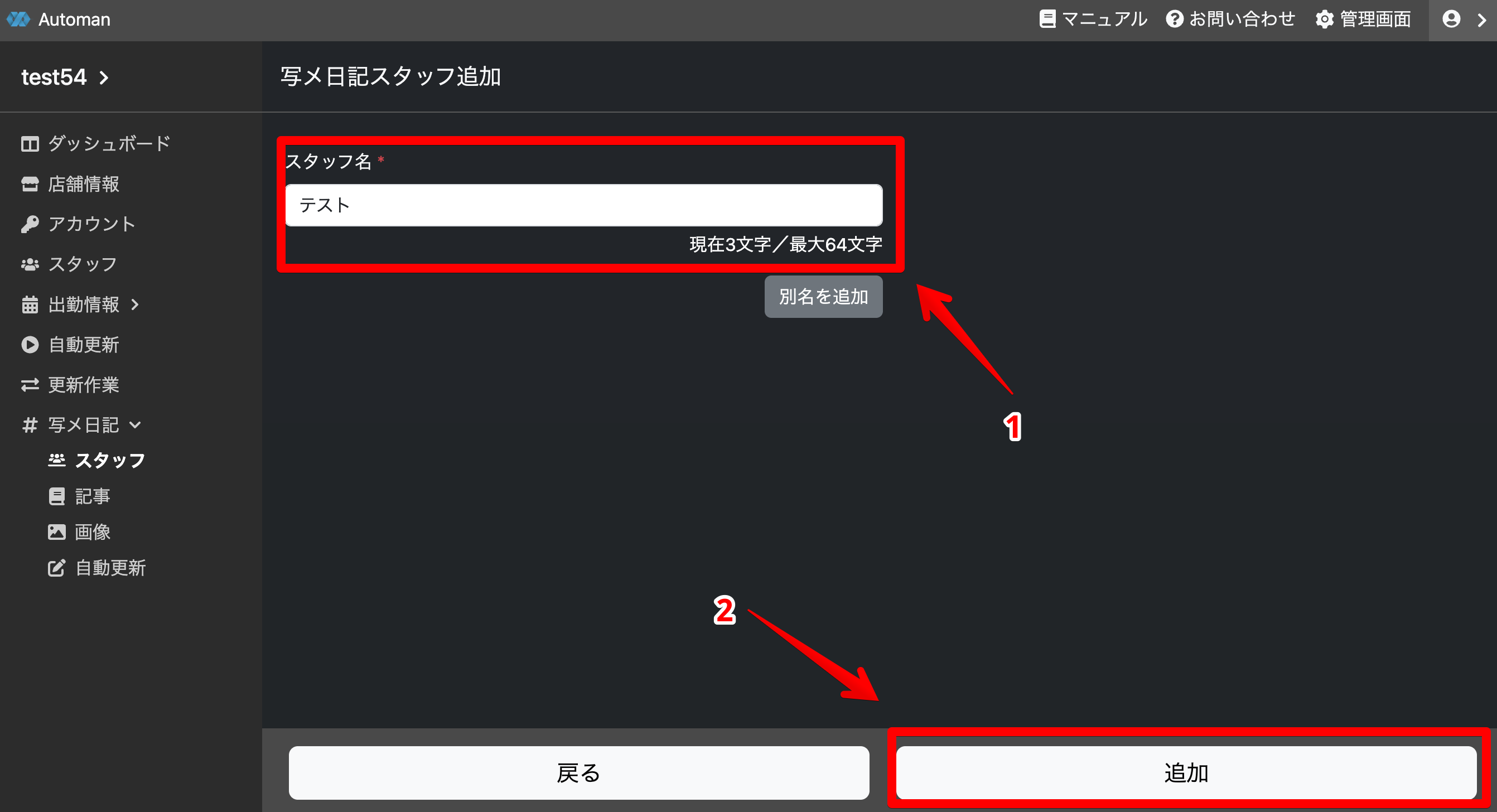Click the Automan logo icon

click(18, 19)
